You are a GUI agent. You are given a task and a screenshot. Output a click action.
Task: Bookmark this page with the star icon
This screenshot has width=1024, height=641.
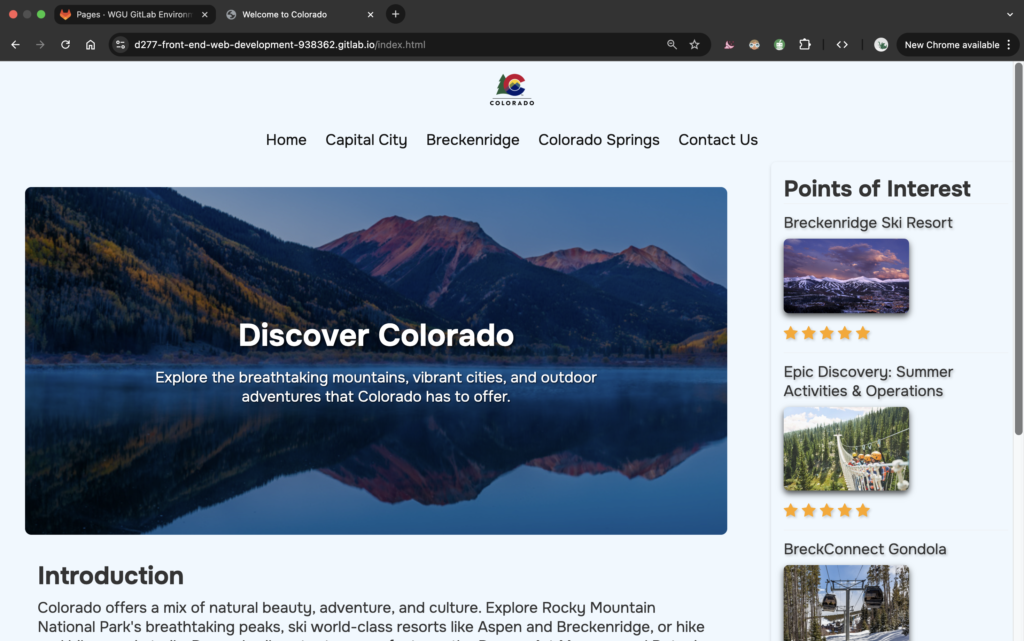[694, 45]
